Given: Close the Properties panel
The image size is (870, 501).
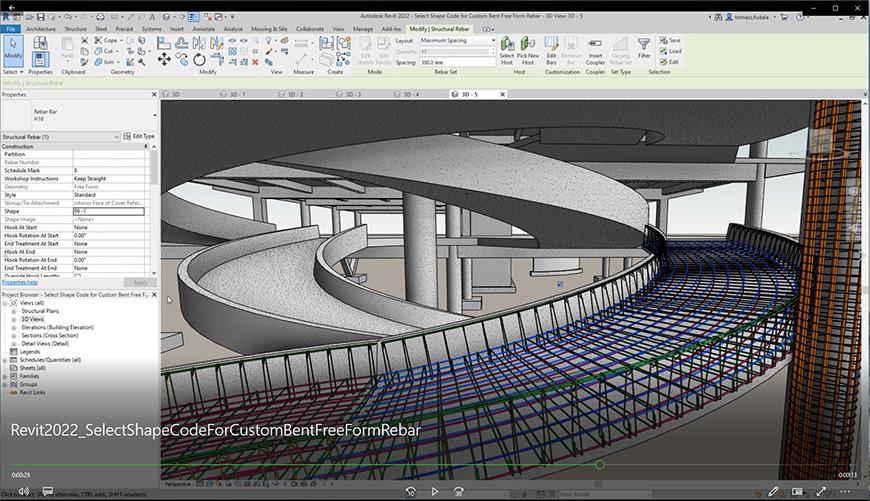Looking at the screenshot, I should [154, 95].
